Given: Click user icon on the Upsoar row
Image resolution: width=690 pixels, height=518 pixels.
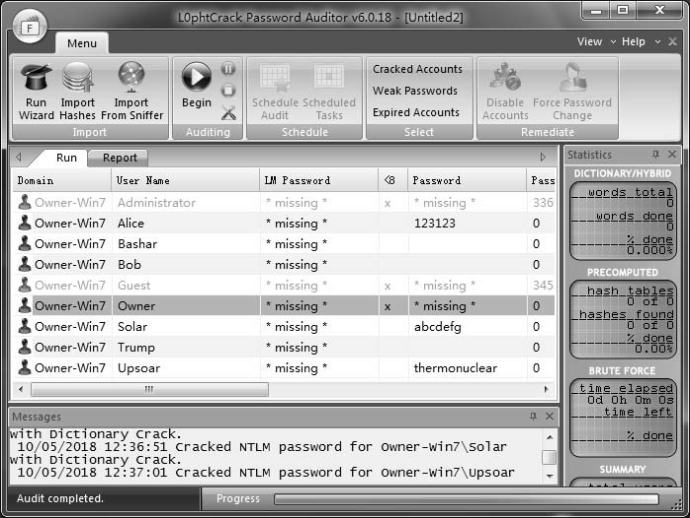Looking at the screenshot, I should 25,367.
